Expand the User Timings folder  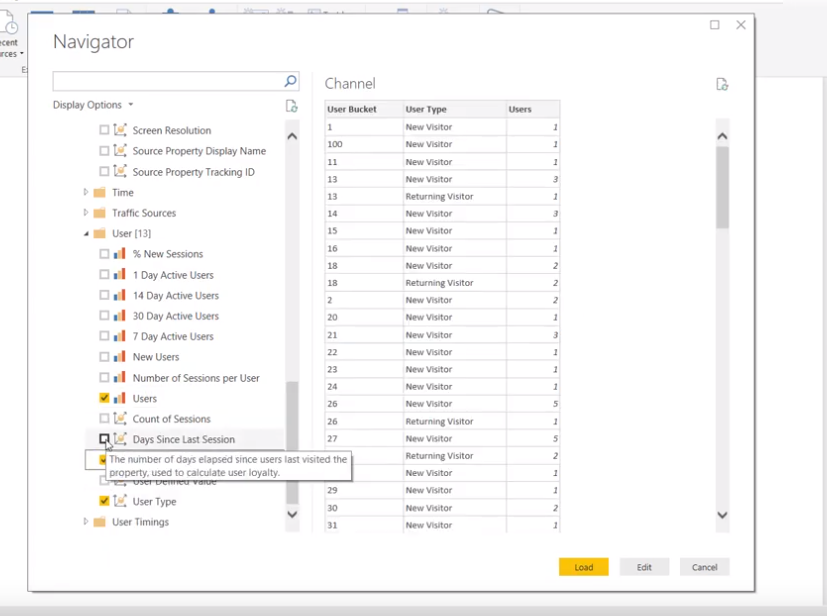coord(85,522)
